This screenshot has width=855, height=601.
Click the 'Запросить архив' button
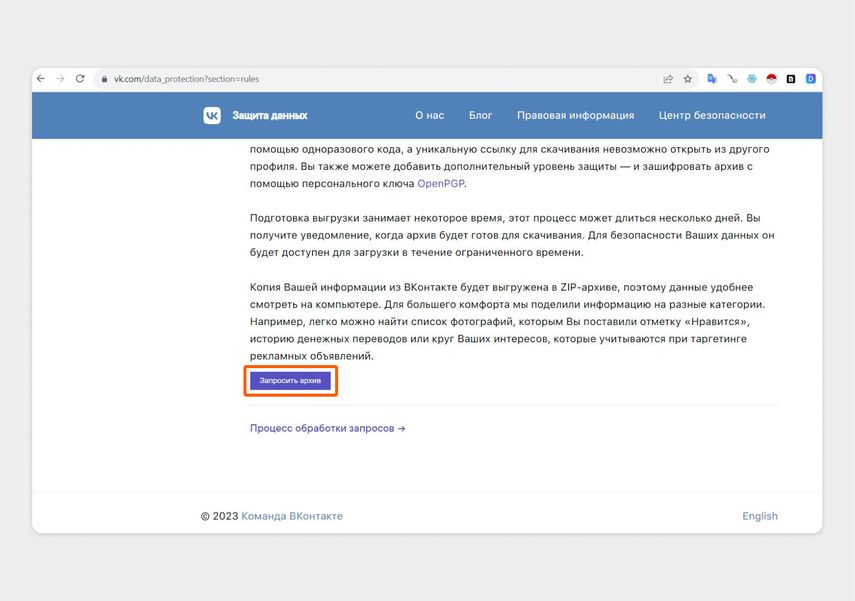tap(290, 380)
